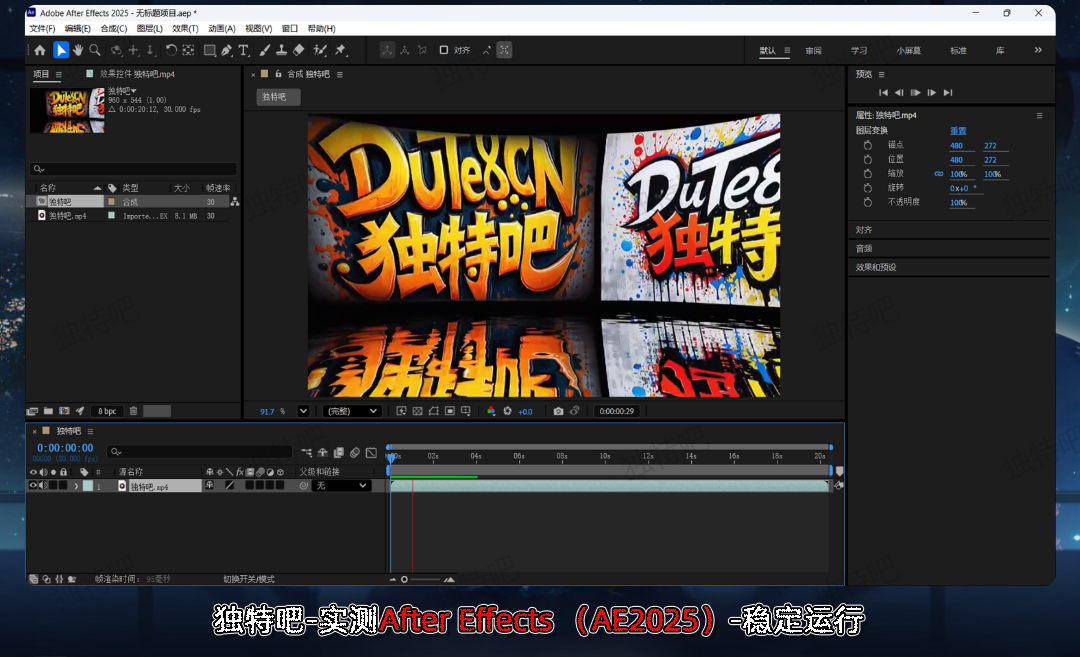Open the graph editor icon in timeline
This screenshot has height=657, width=1080.
371,452
